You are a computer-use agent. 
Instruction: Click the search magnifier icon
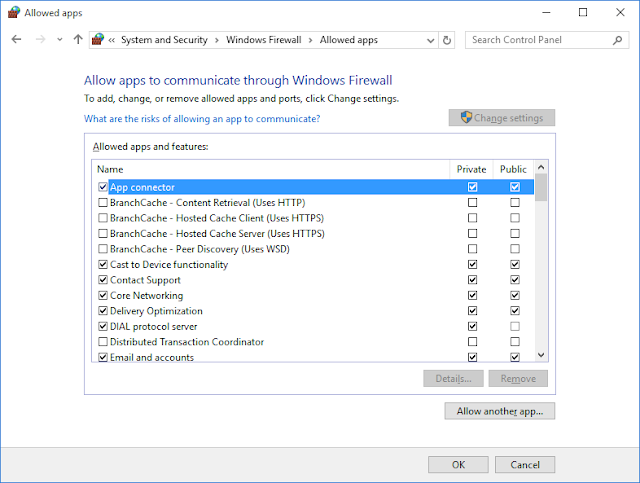pyautogui.click(x=618, y=40)
